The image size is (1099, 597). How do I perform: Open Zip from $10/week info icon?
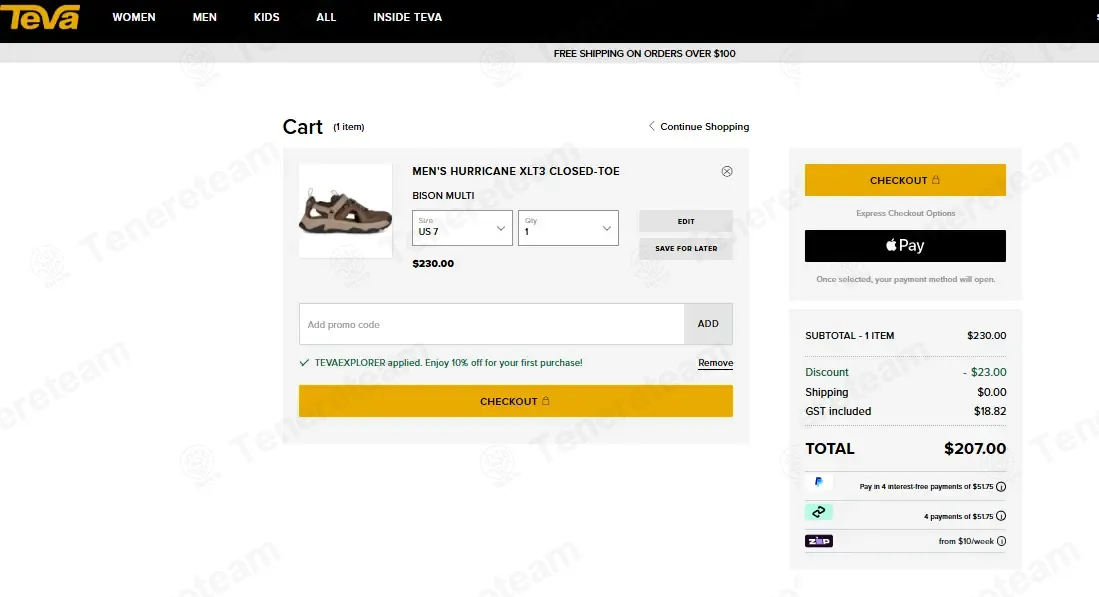coord(1001,541)
